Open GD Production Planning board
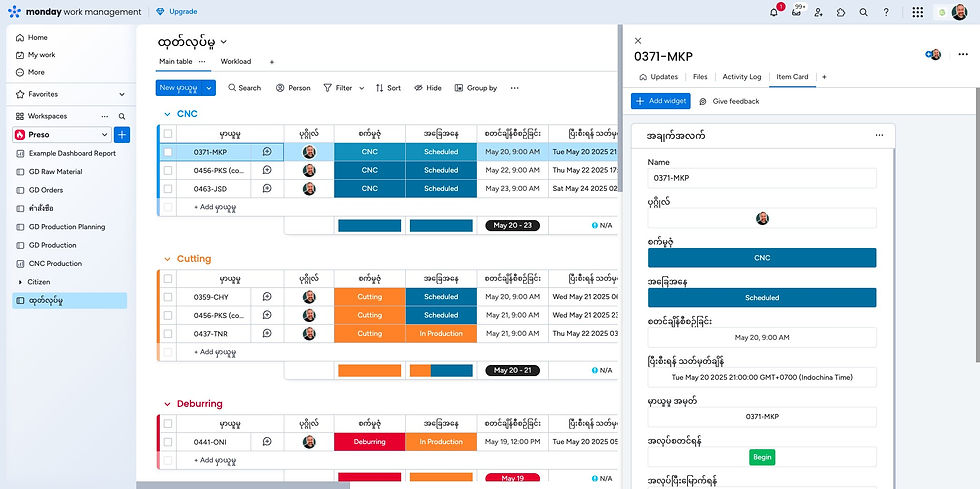 66,227
